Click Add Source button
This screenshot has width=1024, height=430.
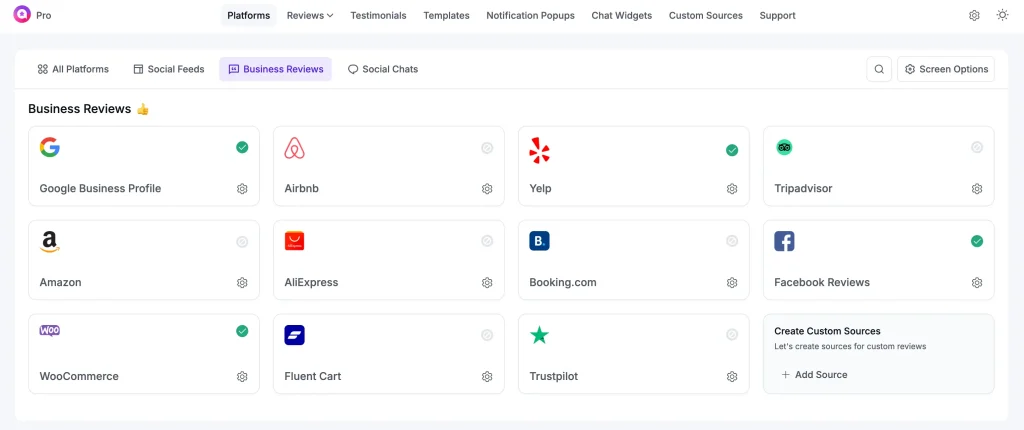814,375
